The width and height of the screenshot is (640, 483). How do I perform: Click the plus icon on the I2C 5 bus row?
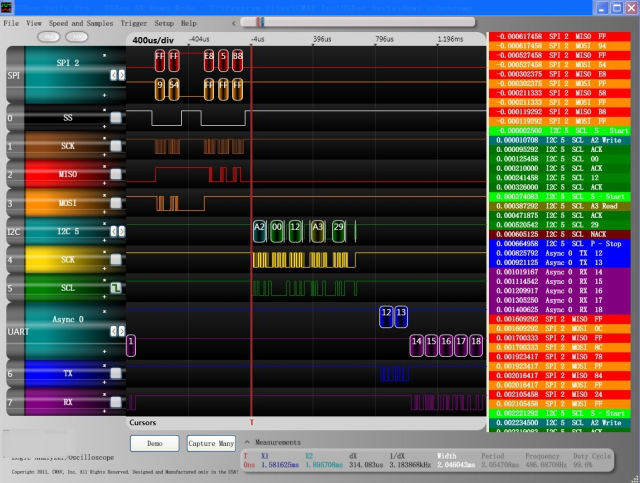(x=104, y=240)
